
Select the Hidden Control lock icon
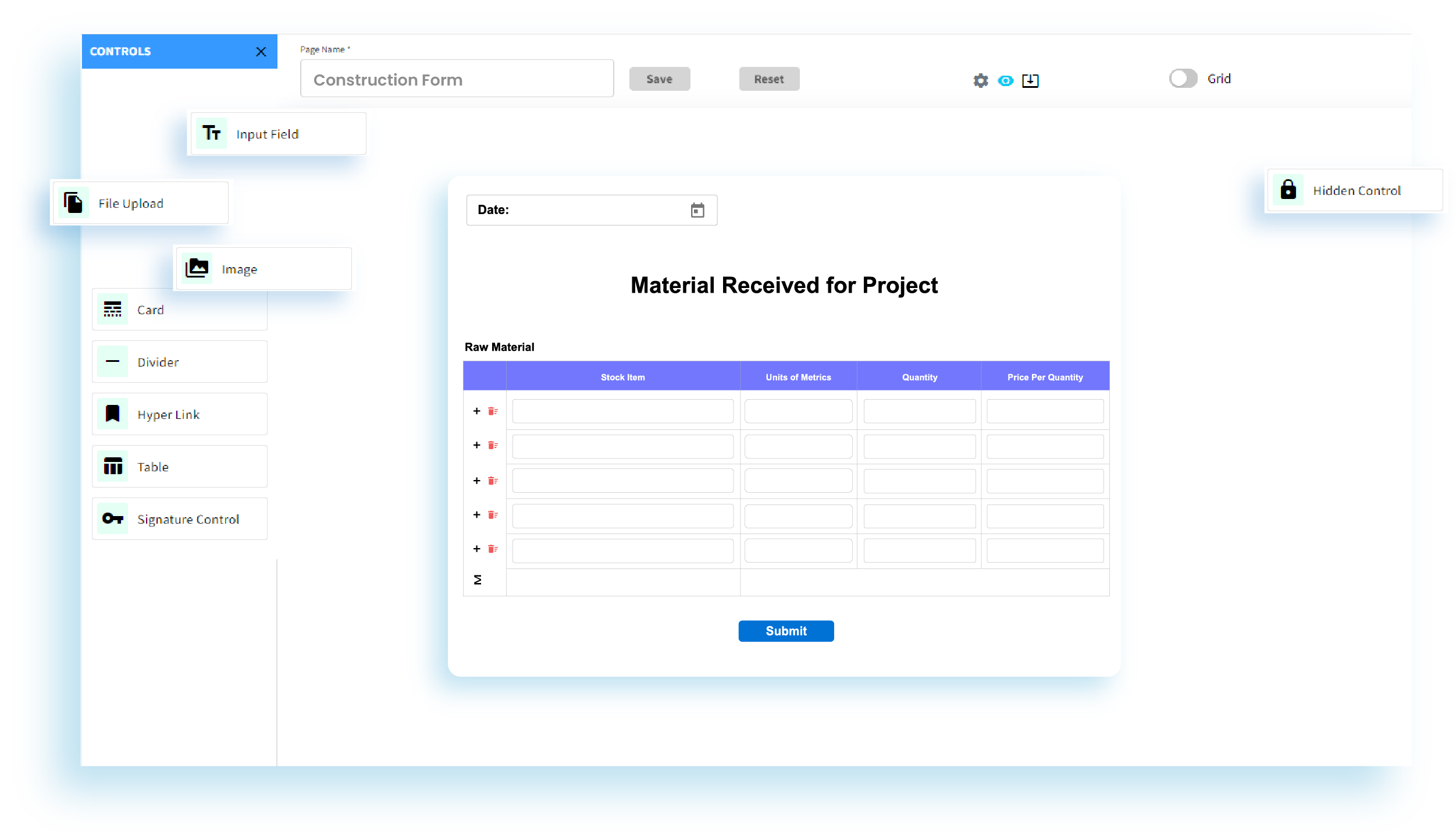point(1288,190)
